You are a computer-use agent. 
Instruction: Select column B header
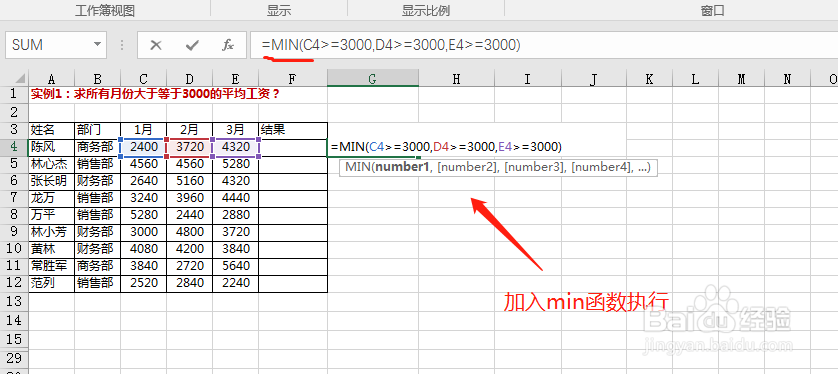click(x=97, y=79)
